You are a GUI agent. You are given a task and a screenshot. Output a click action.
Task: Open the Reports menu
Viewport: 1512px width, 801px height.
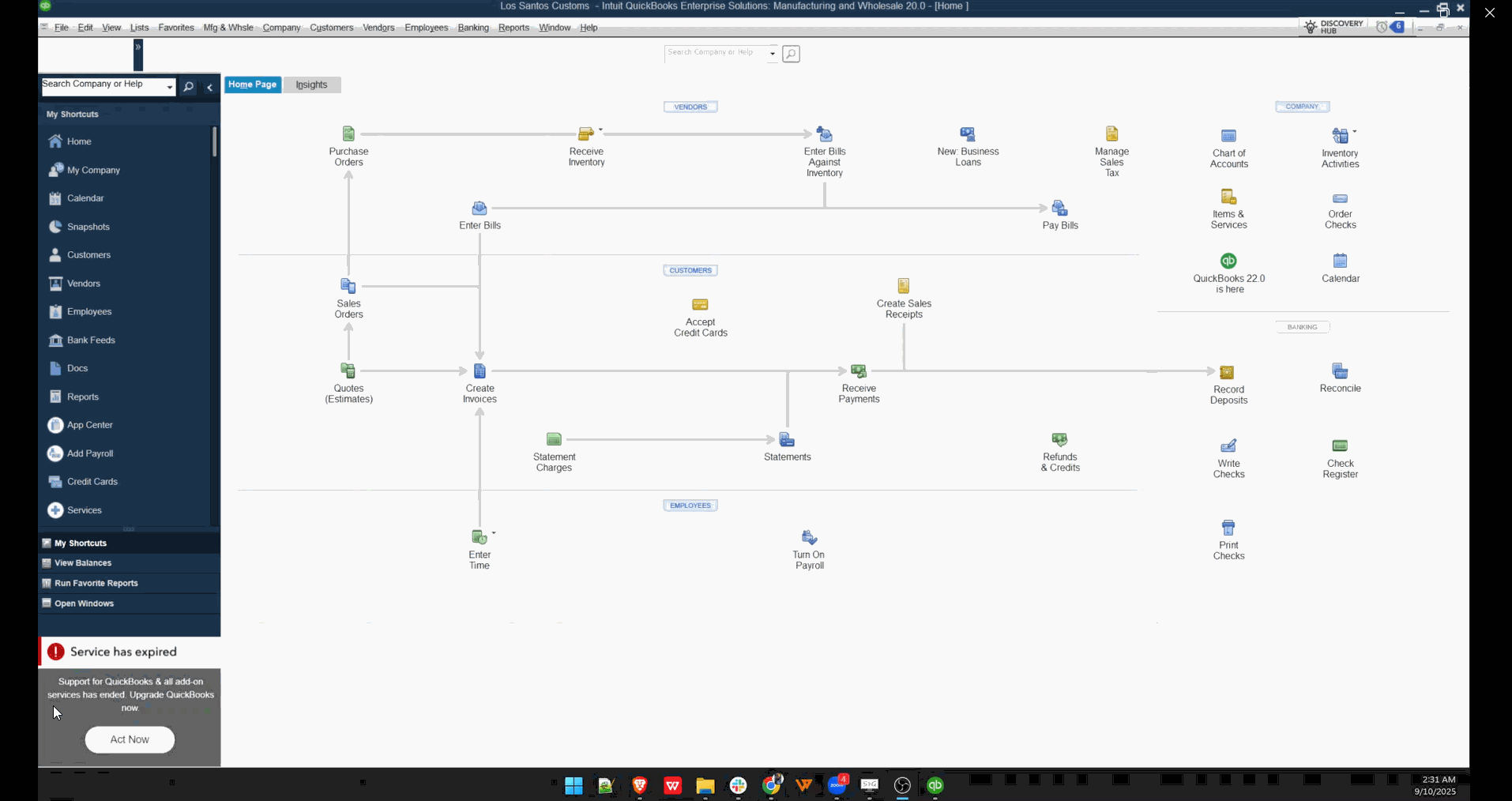tap(513, 28)
